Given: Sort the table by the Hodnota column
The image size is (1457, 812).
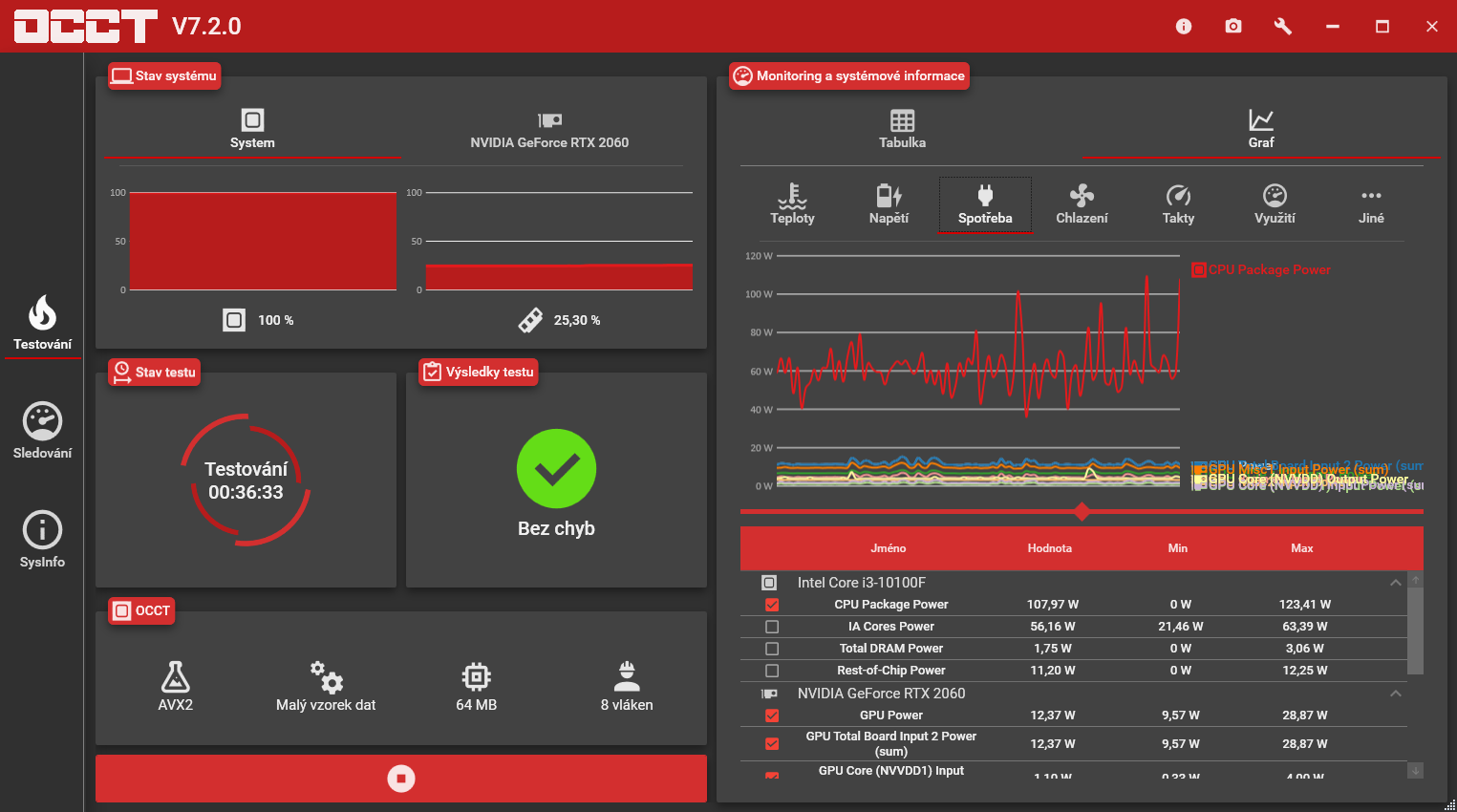Looking at the screenshot, I should tap(1050, 548).
